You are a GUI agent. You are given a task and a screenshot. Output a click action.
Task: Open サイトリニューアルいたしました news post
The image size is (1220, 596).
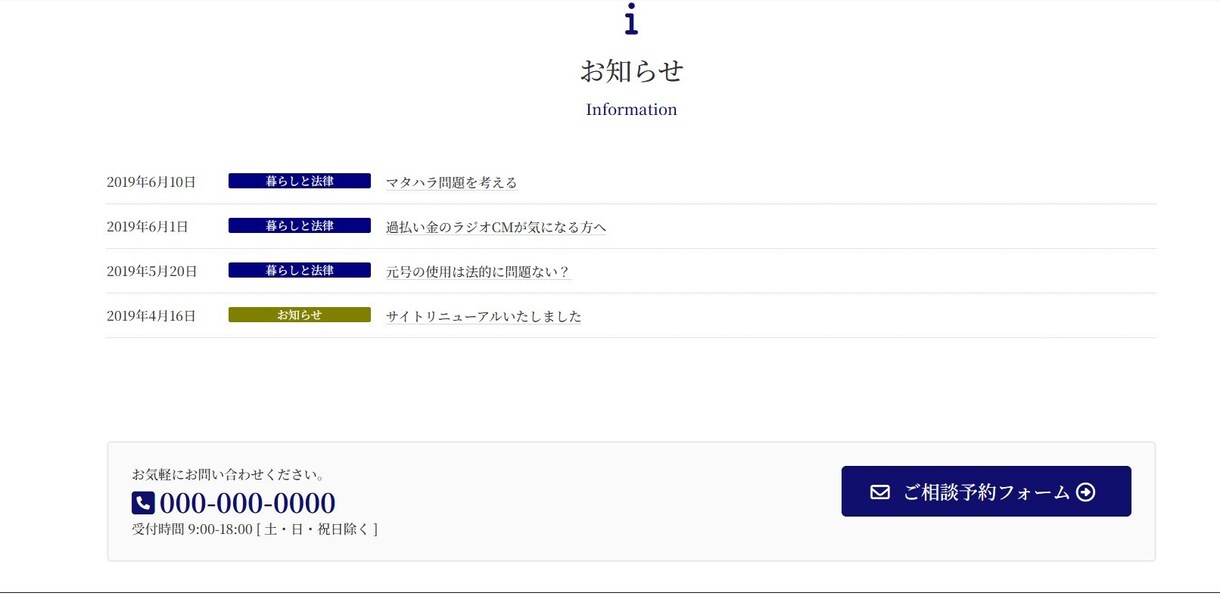point(484,316)
